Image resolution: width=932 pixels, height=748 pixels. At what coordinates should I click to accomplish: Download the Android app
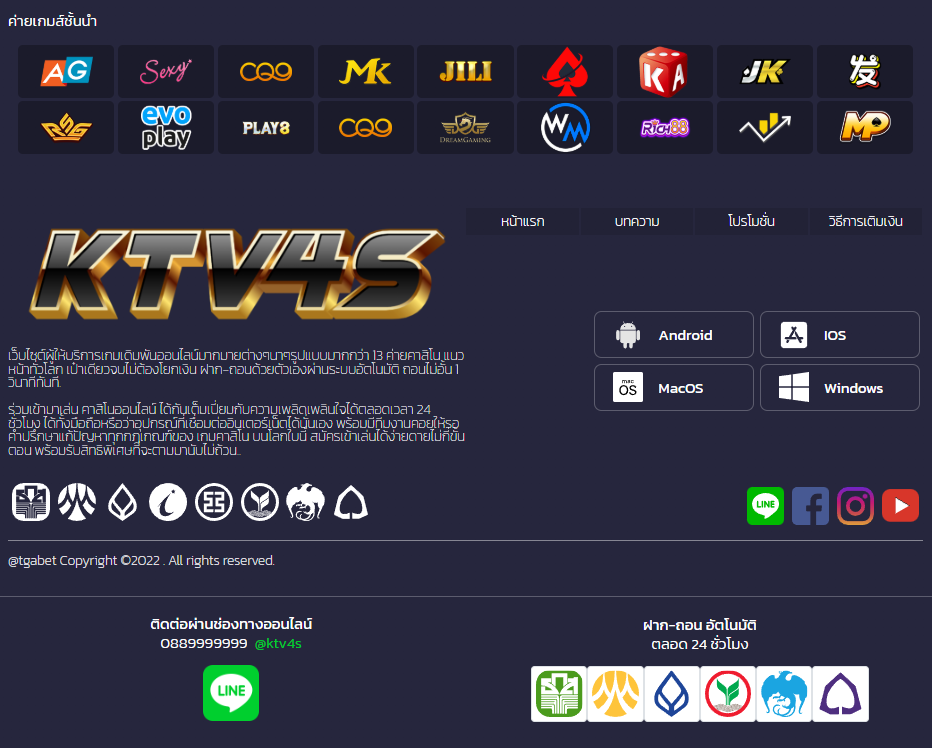674,335
